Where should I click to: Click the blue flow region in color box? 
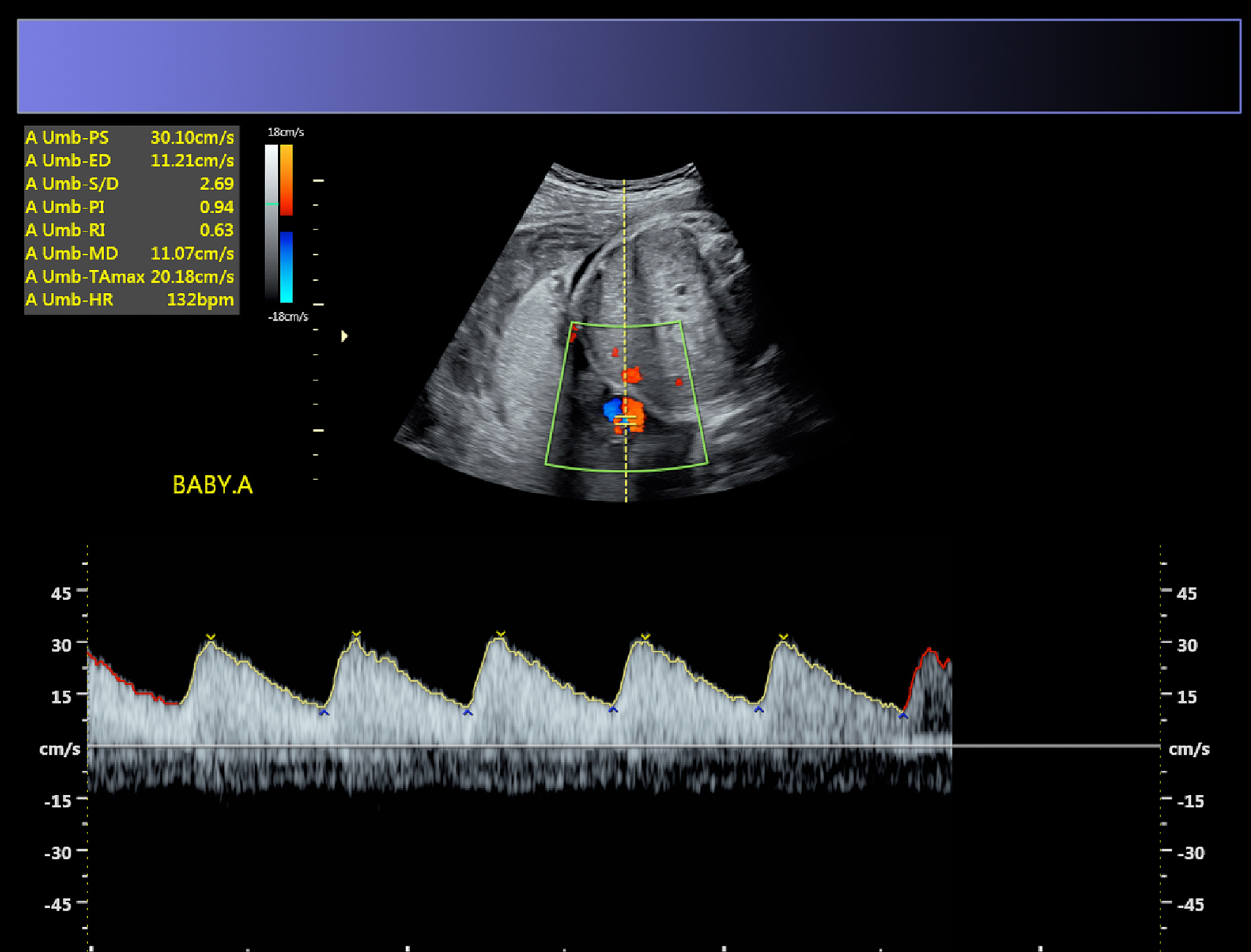[612, 409]
